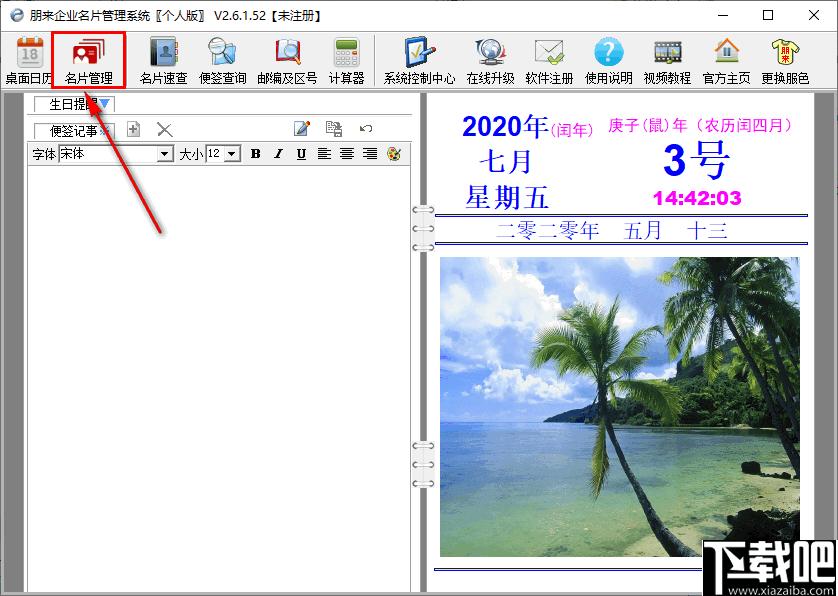Delete note with the X button
Viewport: 838px width, 596px height.
click(165, 129)
